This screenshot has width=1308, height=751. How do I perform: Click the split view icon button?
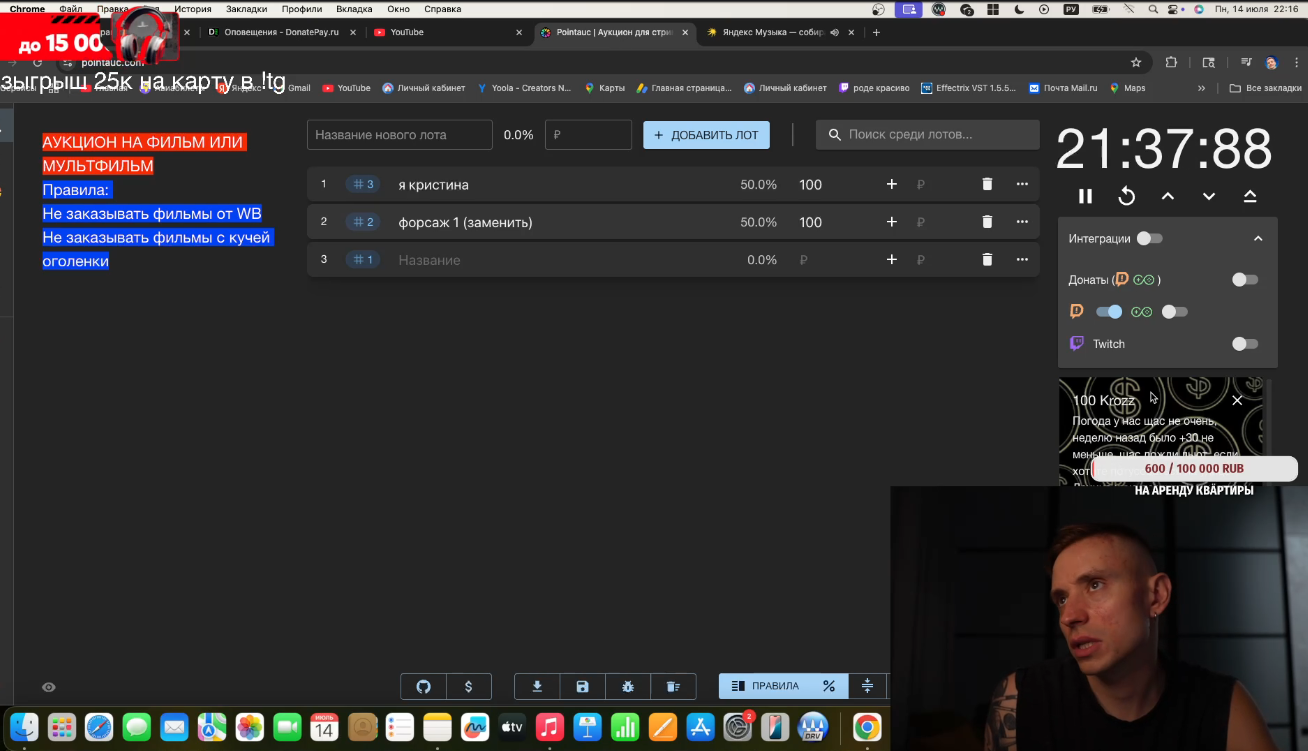[867, 686]
